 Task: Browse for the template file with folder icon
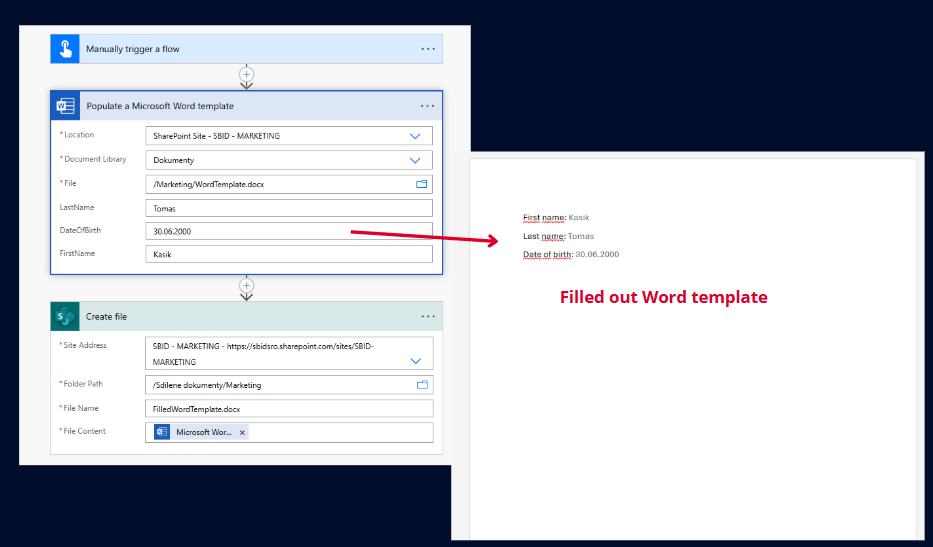(421, 184)
